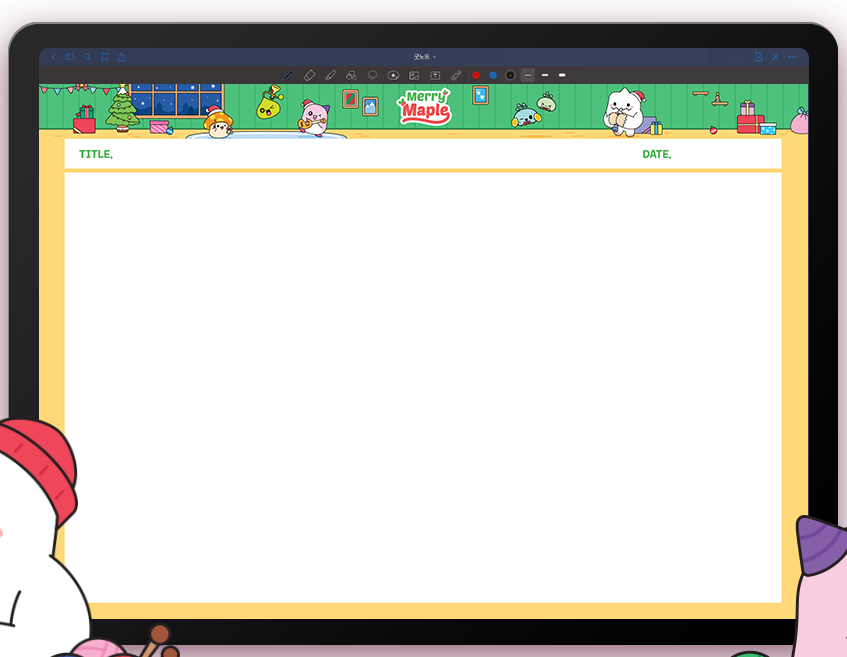Select the Elements sticker tool
Screen dimensions: 847x657
tap(393, 75)
